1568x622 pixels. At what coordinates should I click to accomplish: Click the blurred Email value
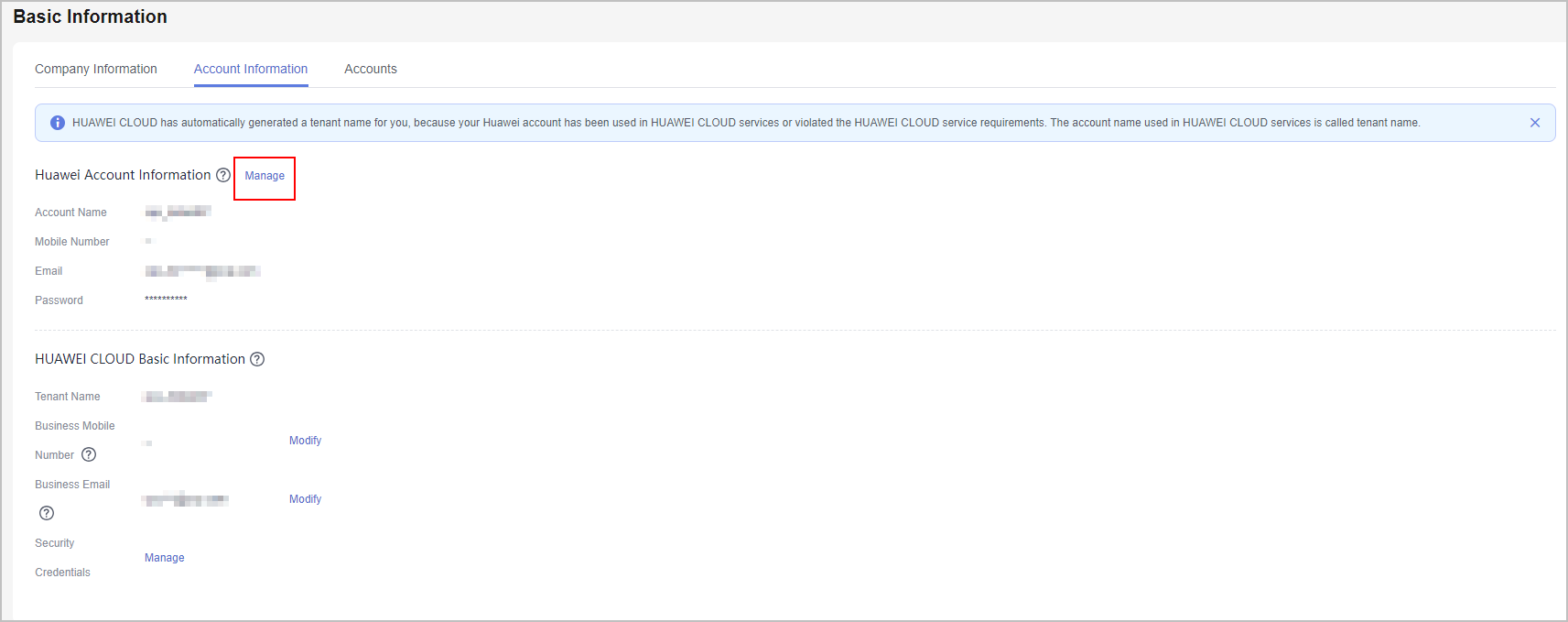(x=203, y=271)
